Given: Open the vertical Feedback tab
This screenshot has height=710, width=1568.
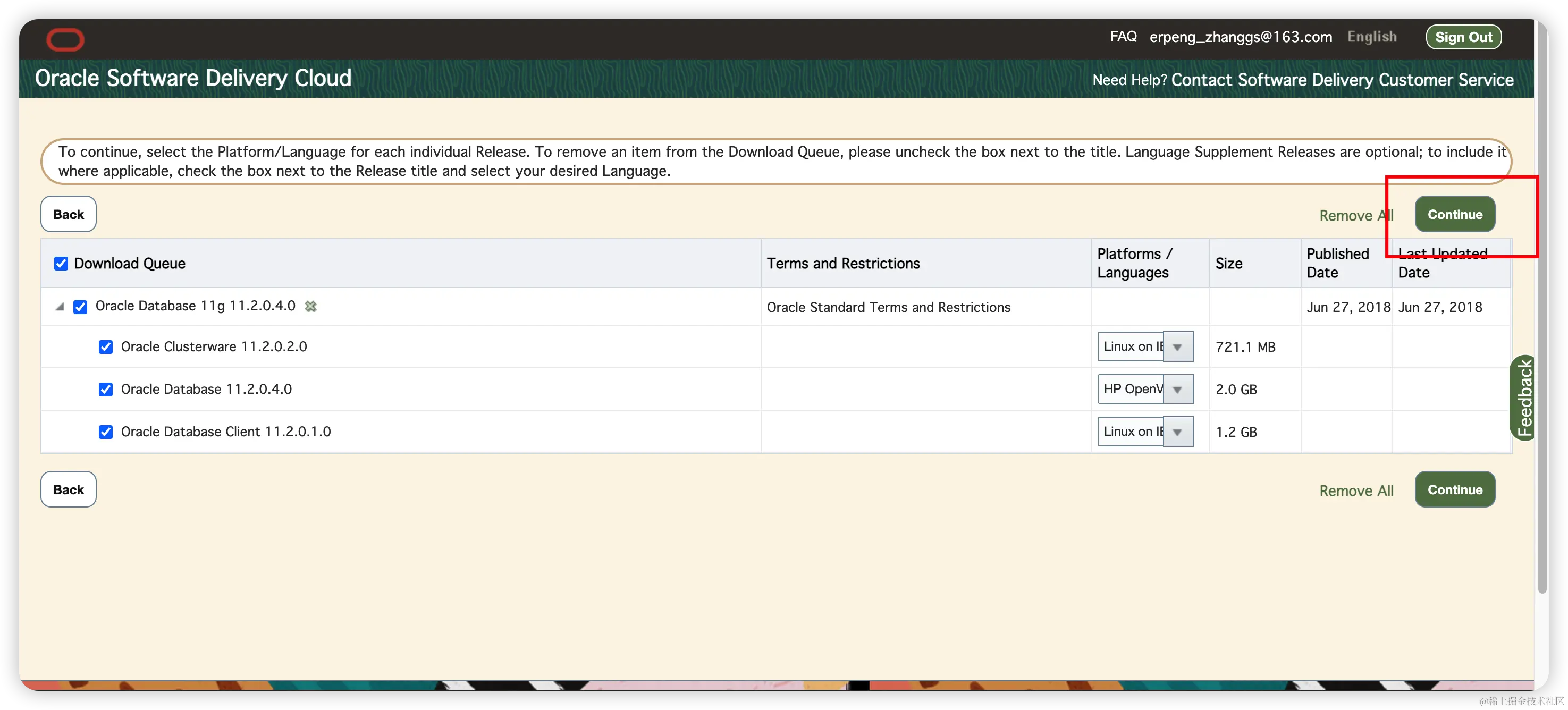Looking at the screenshot, I should [x=1523, y=398].
